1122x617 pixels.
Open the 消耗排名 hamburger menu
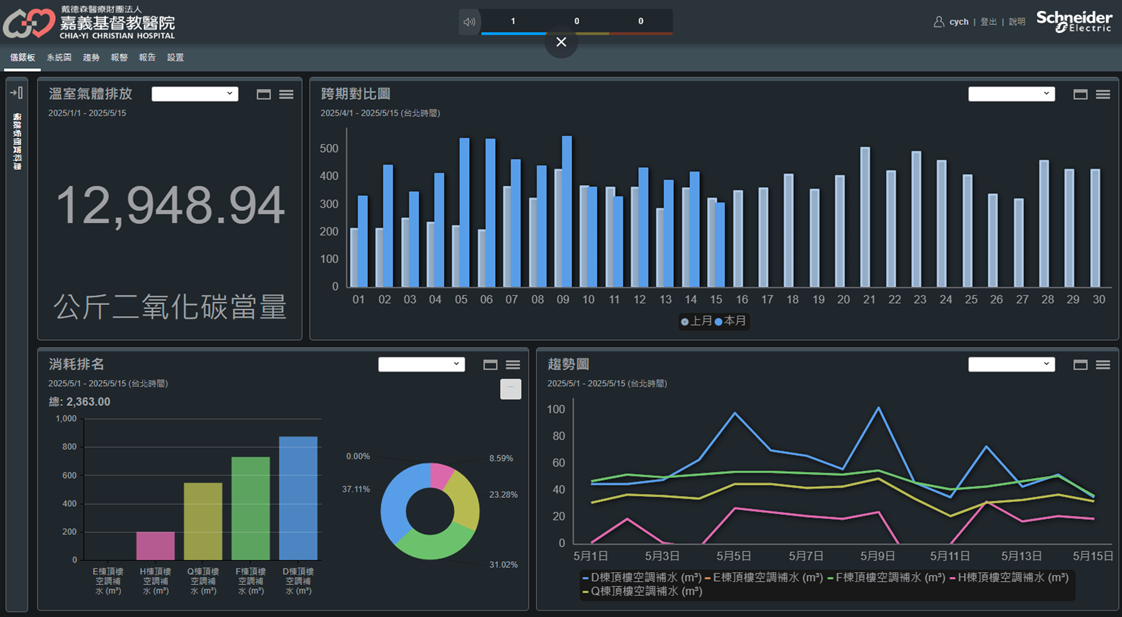[x=513, y=365]
